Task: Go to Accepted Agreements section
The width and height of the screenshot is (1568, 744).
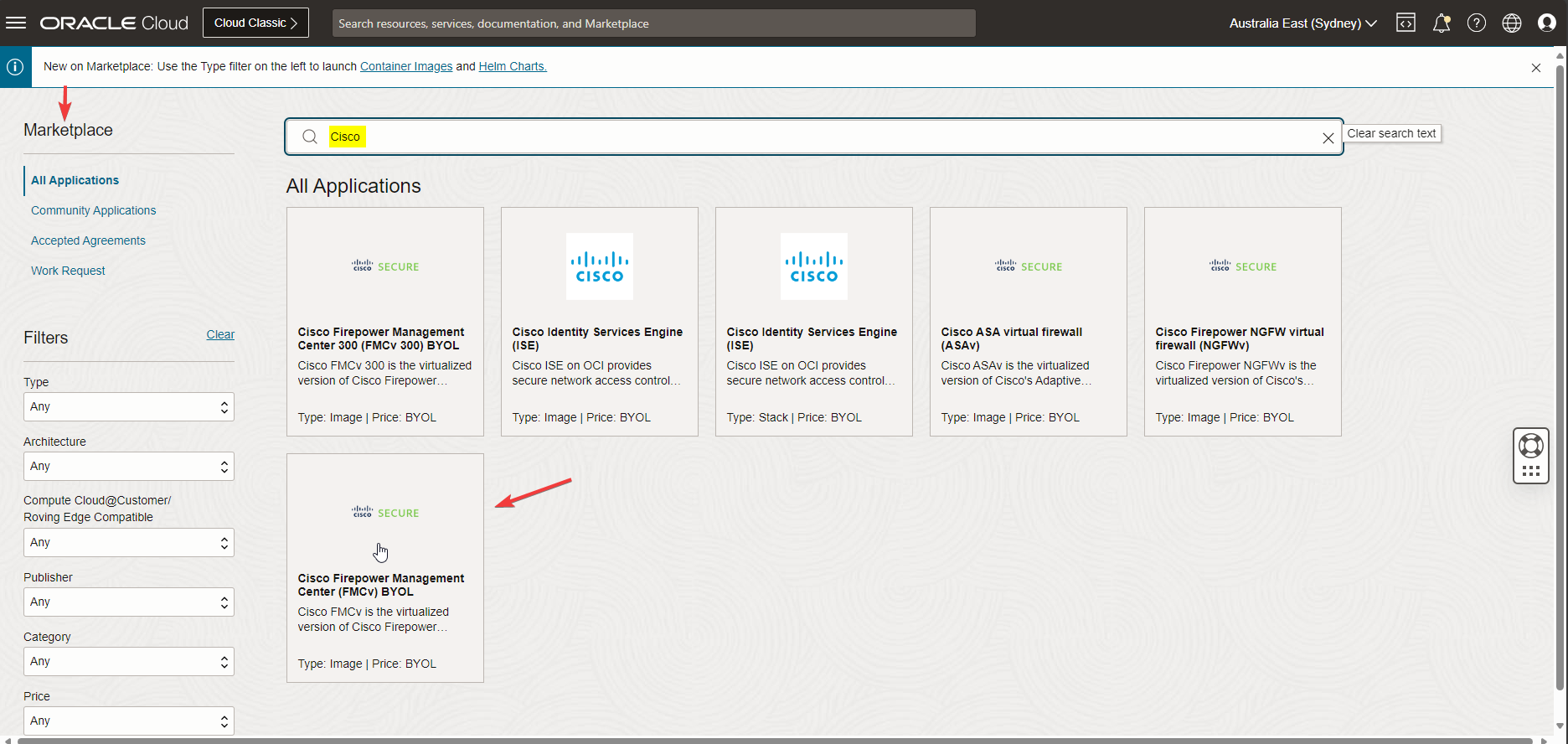Action: click(x=88, y=240)
